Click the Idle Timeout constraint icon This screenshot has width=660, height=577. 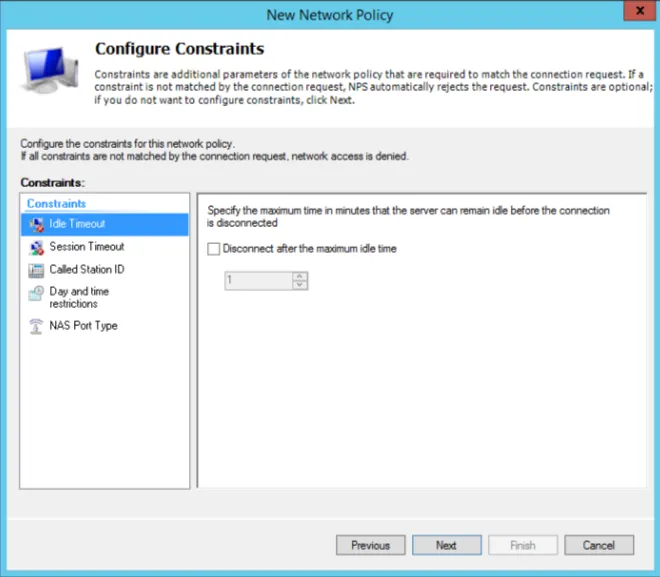[x=36, y=225]
